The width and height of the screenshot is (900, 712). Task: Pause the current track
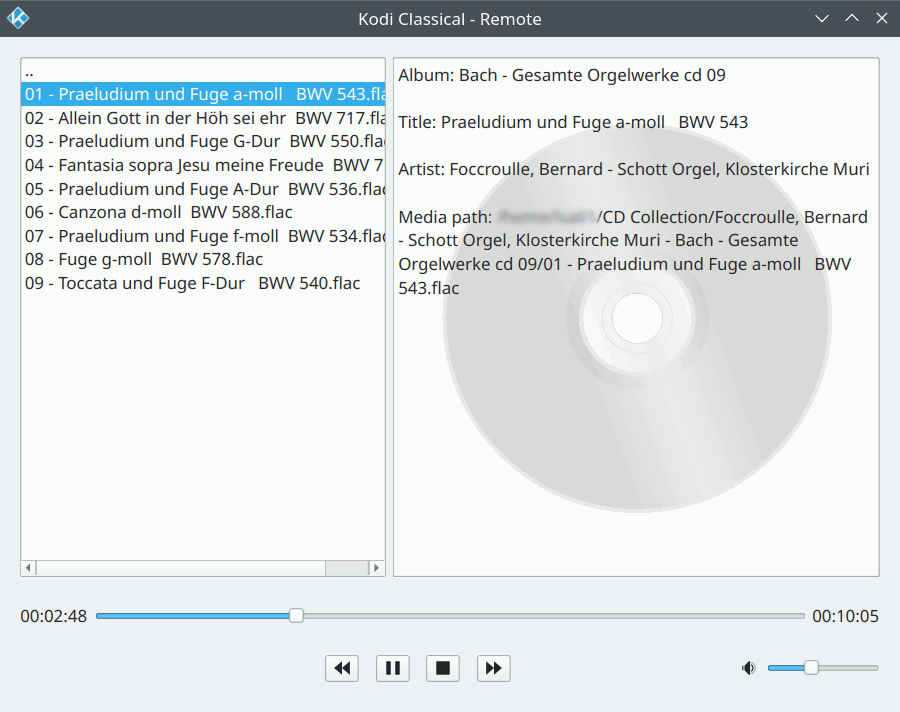click(x=393, y=668)
